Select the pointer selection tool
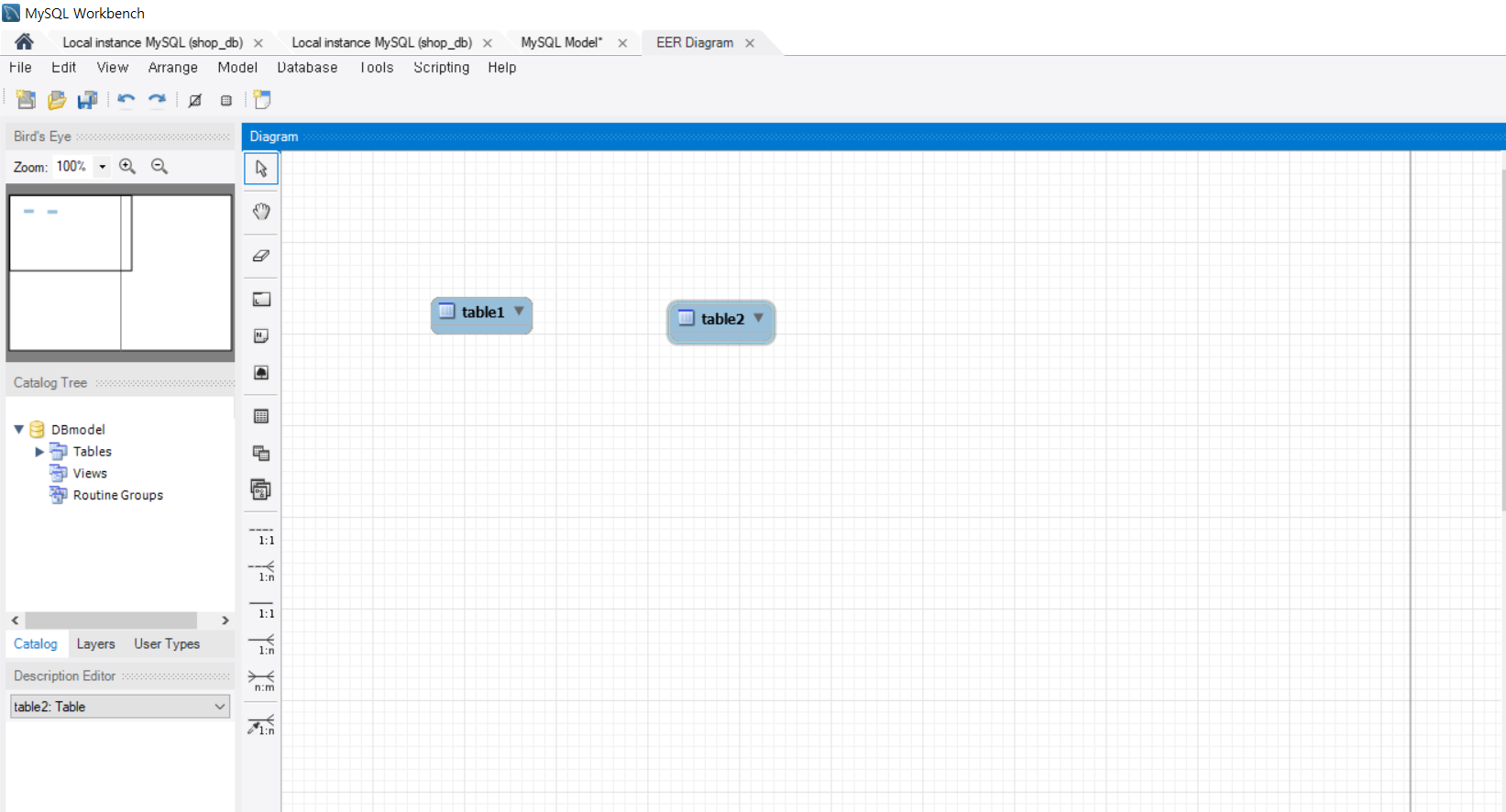The width and height of the screenshot is (1506, 812). (261, 169)
